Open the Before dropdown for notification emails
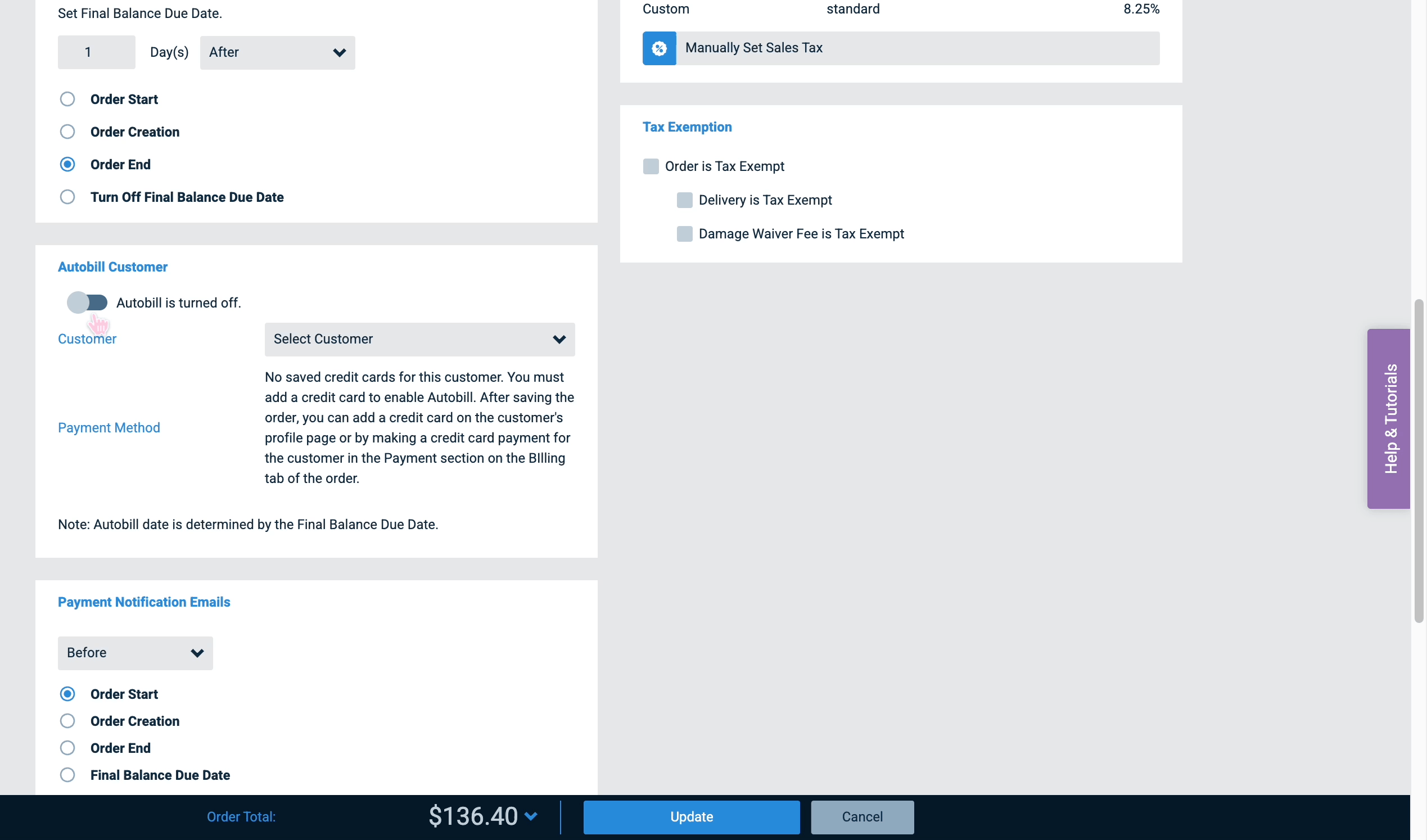The width and height of the screenshot is (1427, 840). click(136, 653)
